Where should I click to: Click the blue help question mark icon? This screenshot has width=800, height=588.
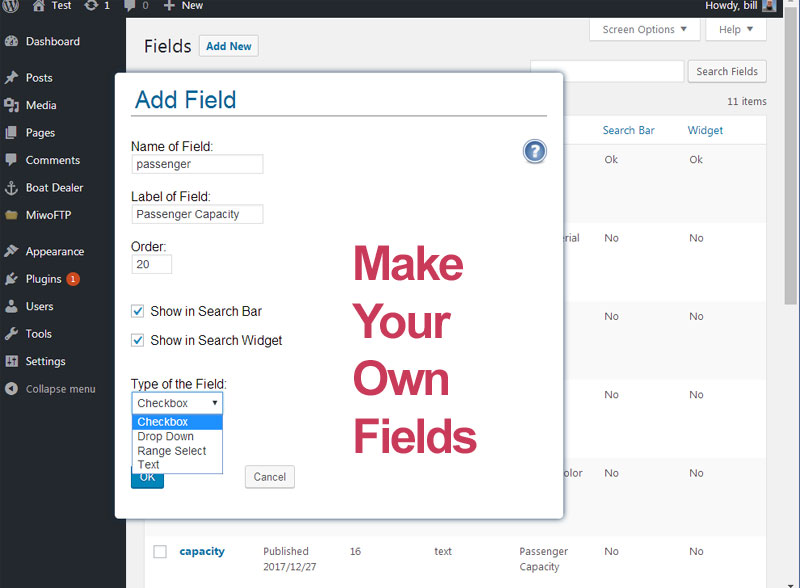(534, 152)
